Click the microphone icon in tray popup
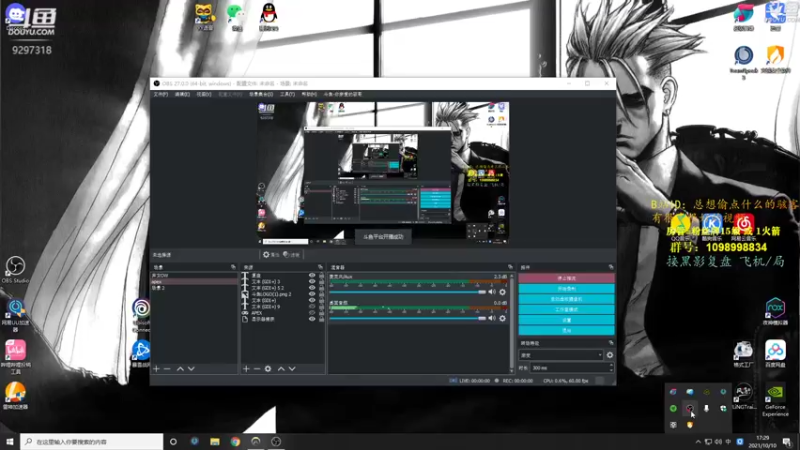 707,408
